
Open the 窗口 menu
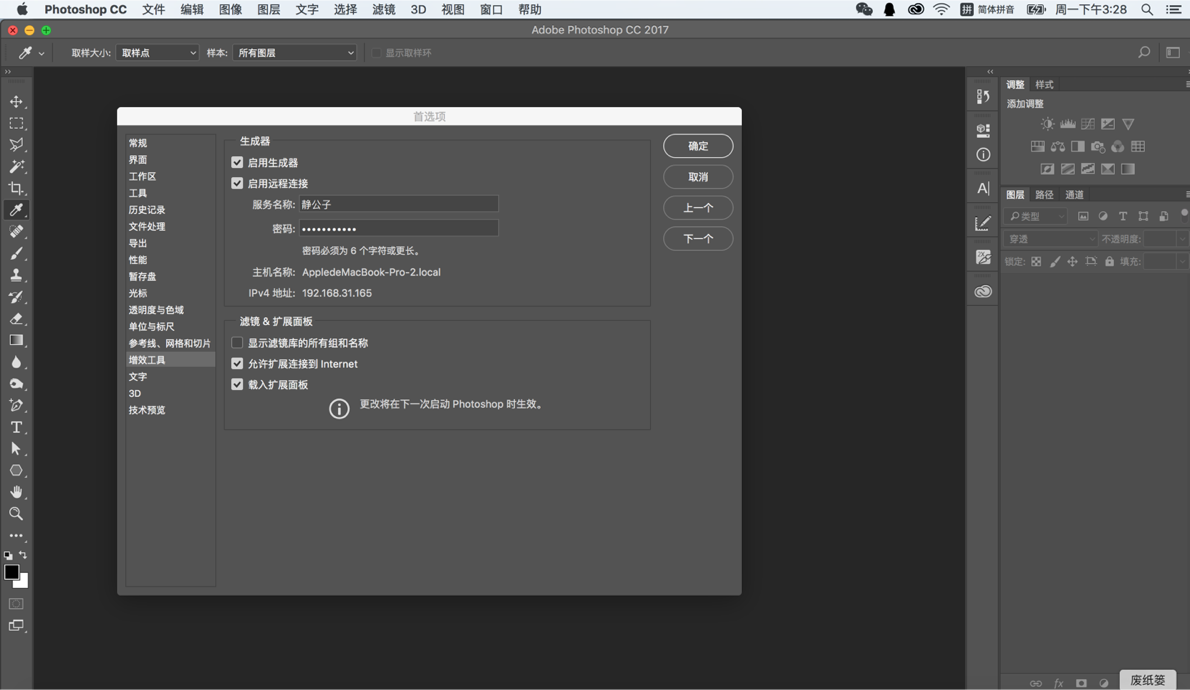point(491,10)
